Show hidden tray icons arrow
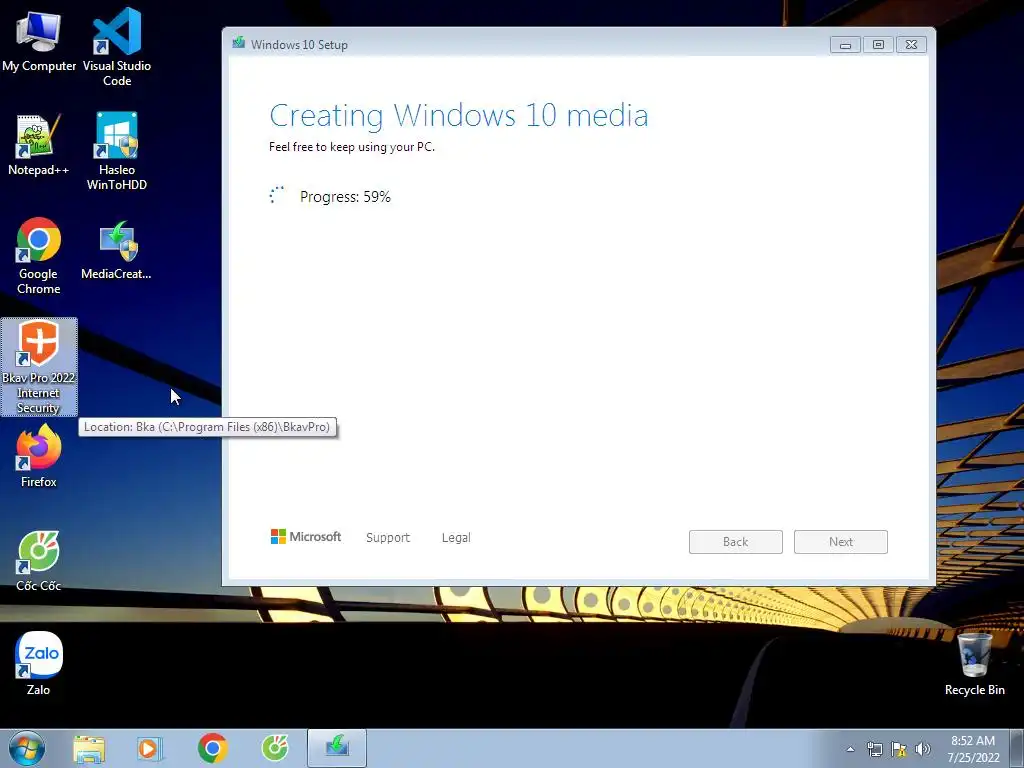The image size is (1024, 768). pos(850,749)
